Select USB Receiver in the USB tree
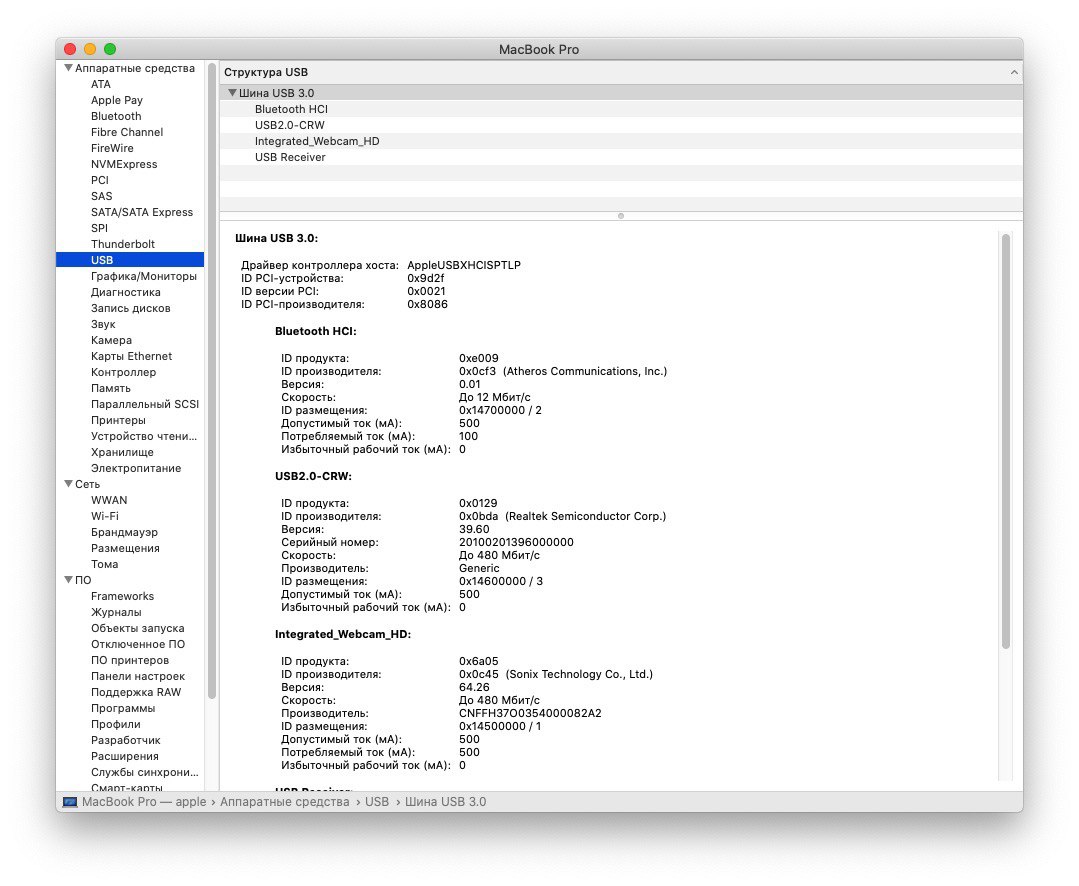Screen dimensions: 1079x886 290,157
